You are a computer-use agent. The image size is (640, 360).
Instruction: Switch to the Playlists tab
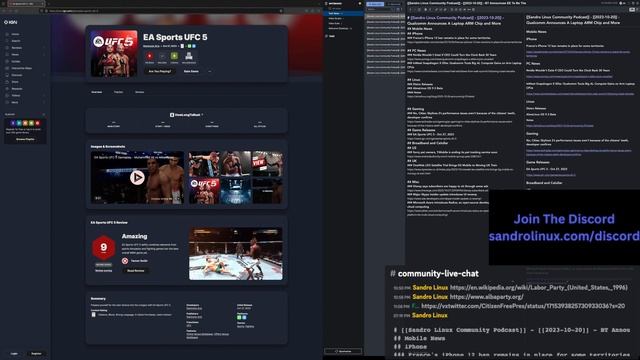[x=118, y=92]
